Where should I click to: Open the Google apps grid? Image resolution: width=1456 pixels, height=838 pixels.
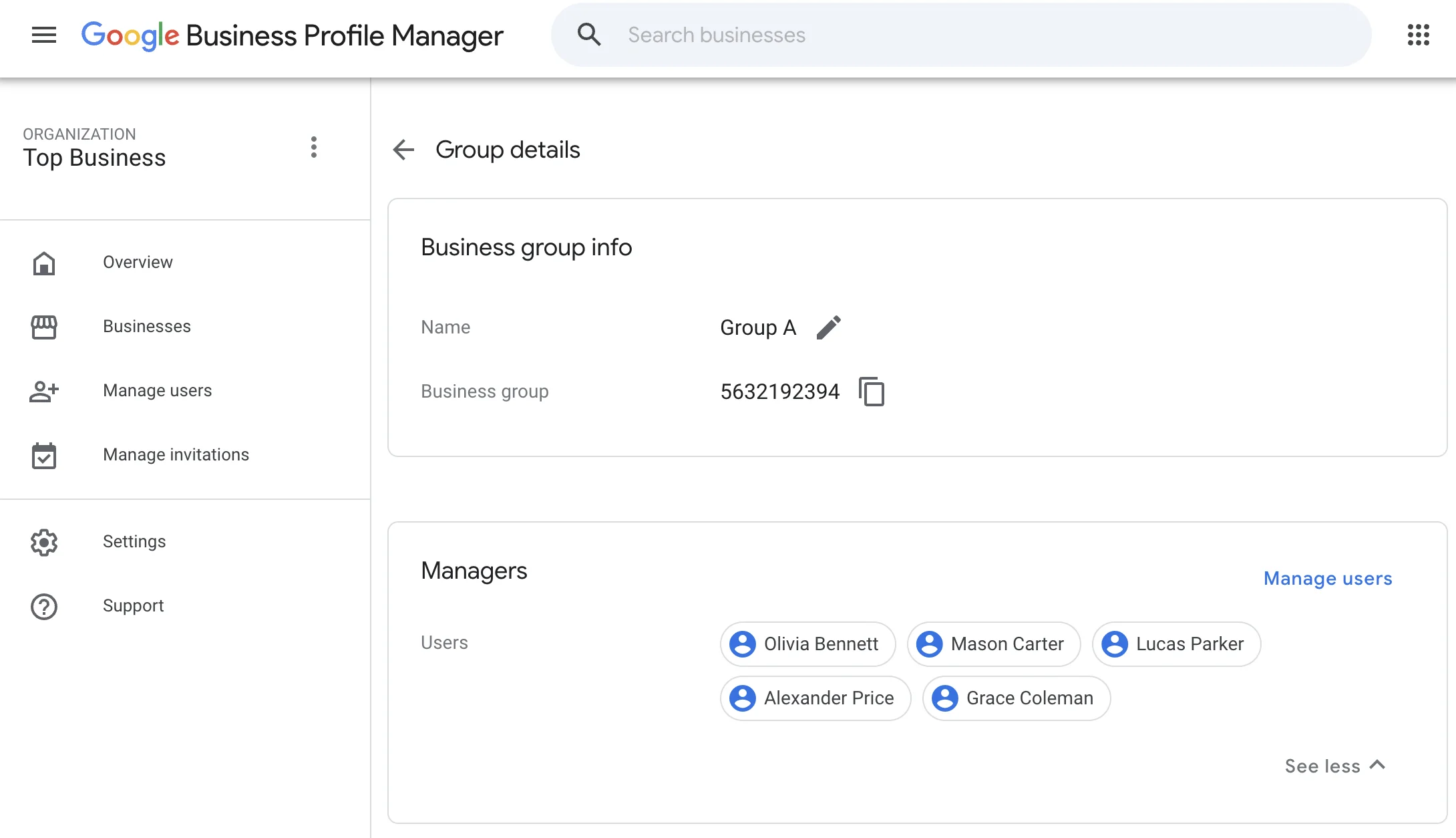click(x=1417, y=35)
